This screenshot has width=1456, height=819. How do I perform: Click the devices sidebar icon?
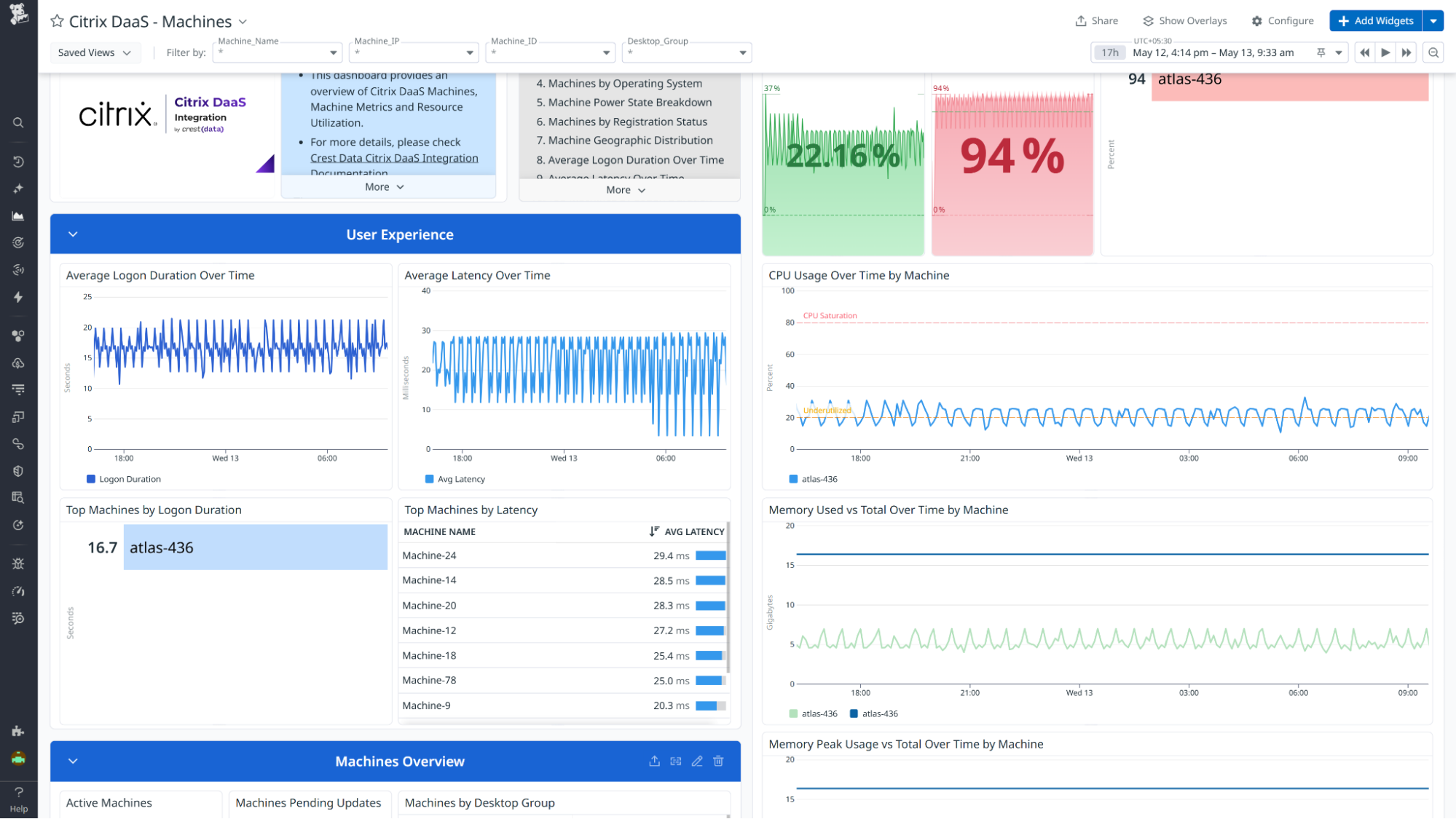(18, 417)
